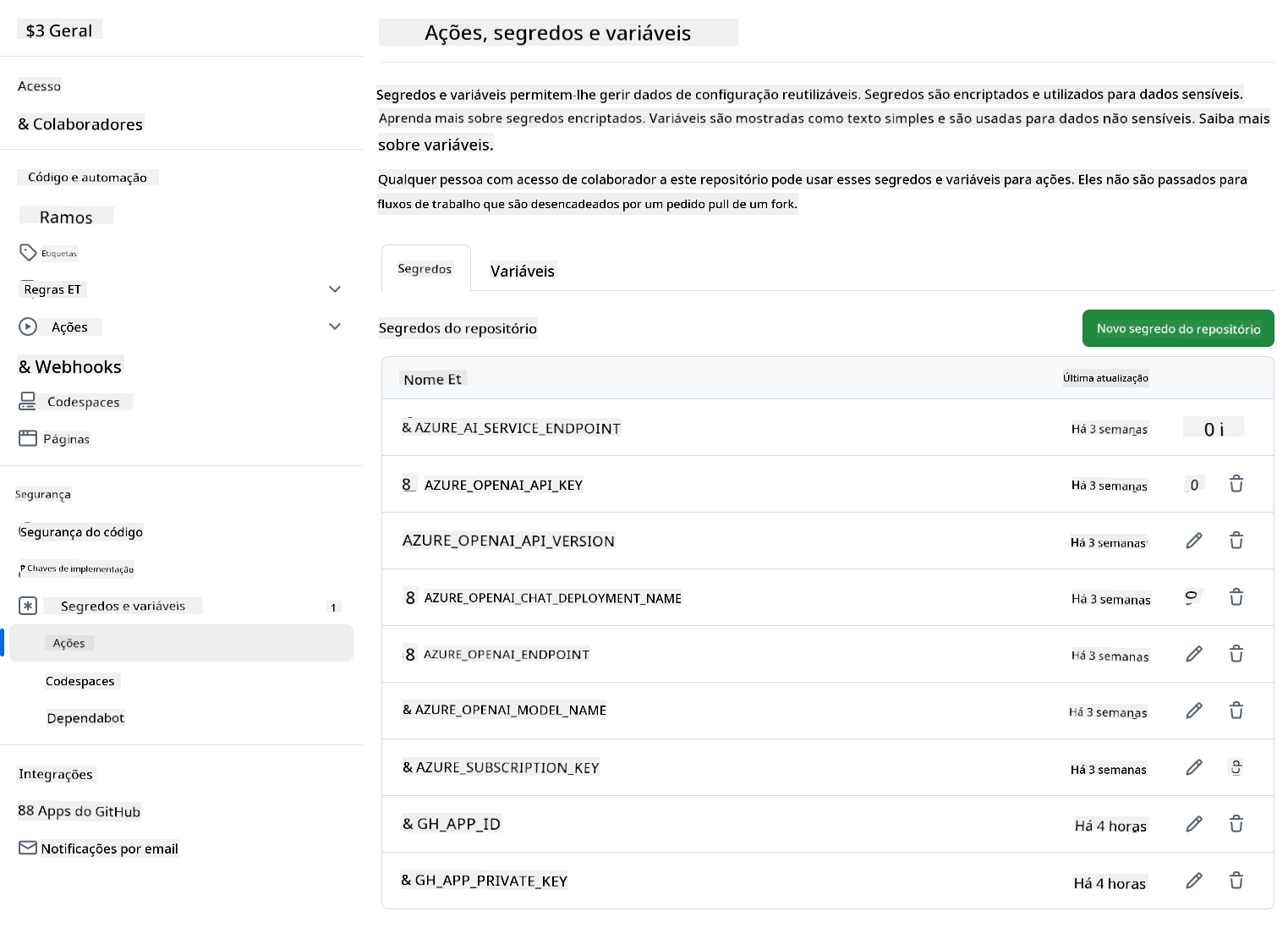Edit the GH_APP_ID secret

pos(1194,824)
